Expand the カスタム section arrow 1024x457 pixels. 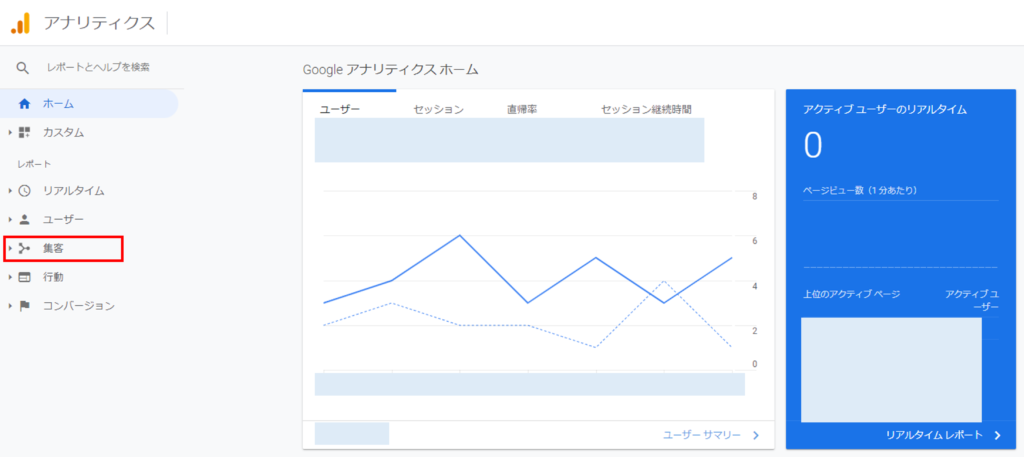click(10, 133)
